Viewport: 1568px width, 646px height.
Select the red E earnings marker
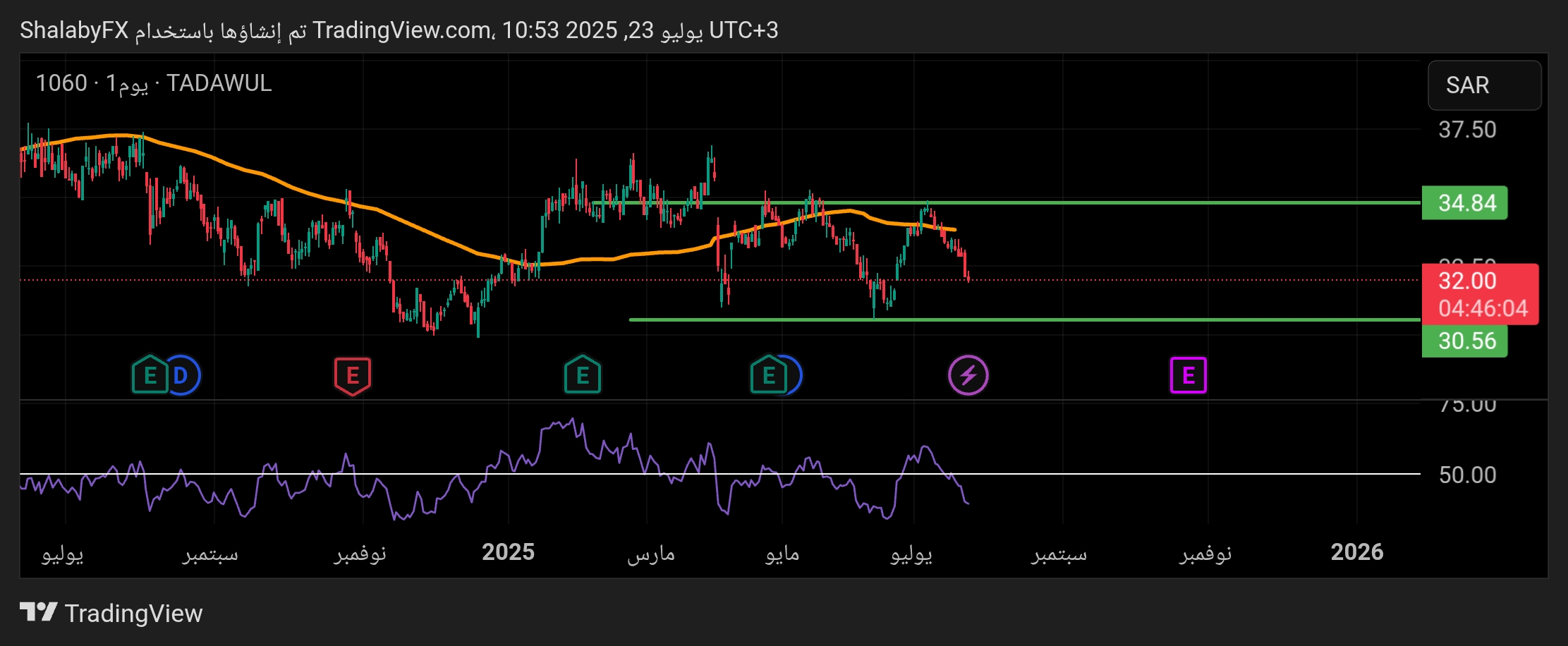click(353, 376)
